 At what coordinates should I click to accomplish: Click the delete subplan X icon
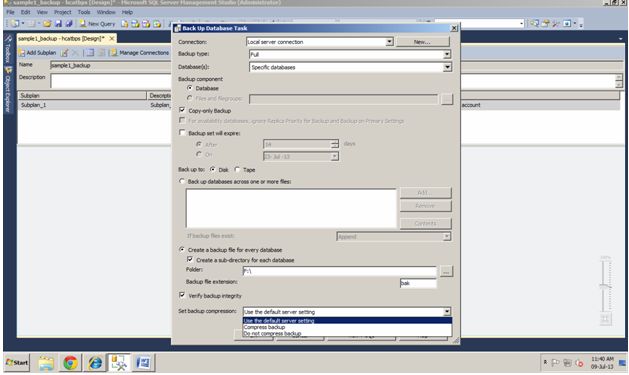point(75,53)
